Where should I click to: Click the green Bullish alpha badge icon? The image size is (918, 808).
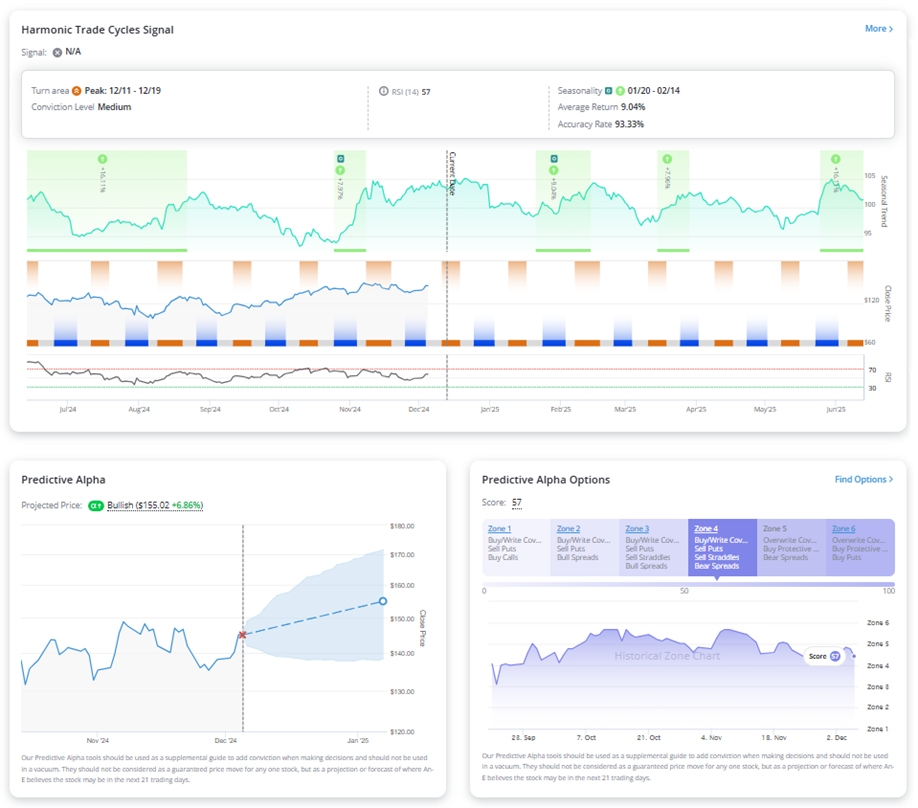[95, 505]
